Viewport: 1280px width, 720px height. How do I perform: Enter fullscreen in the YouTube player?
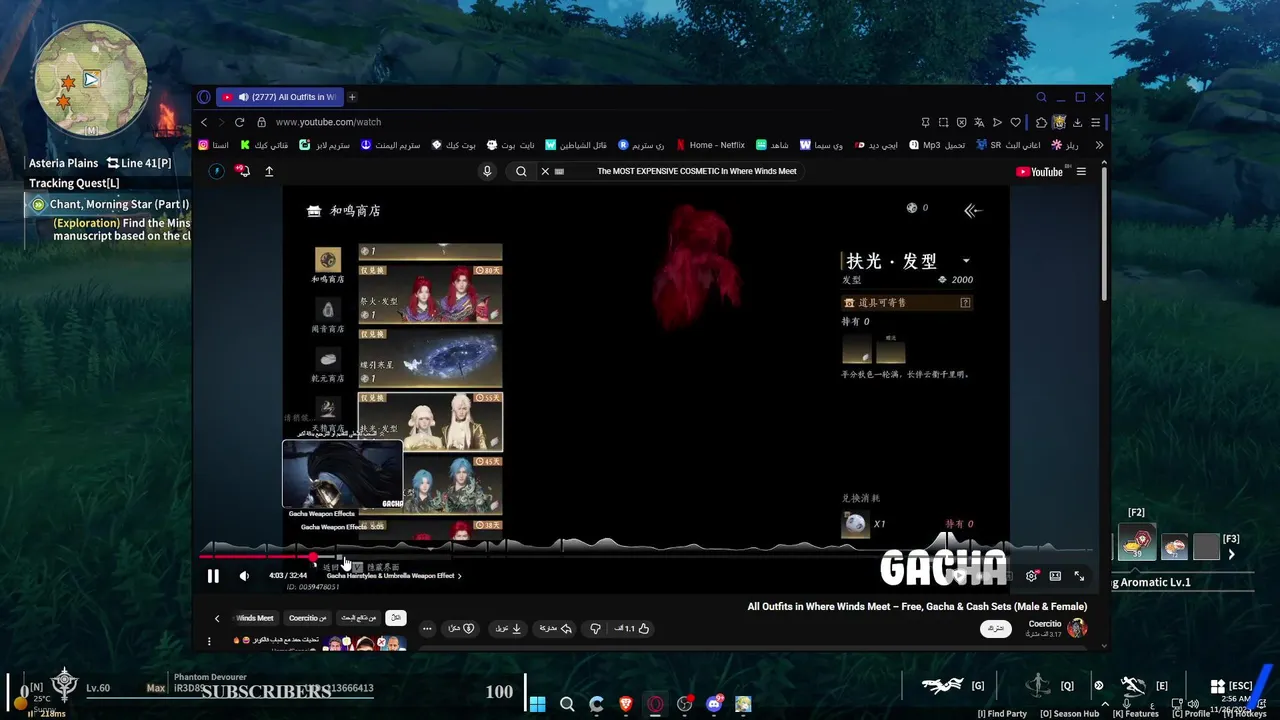click(1079, 576)
